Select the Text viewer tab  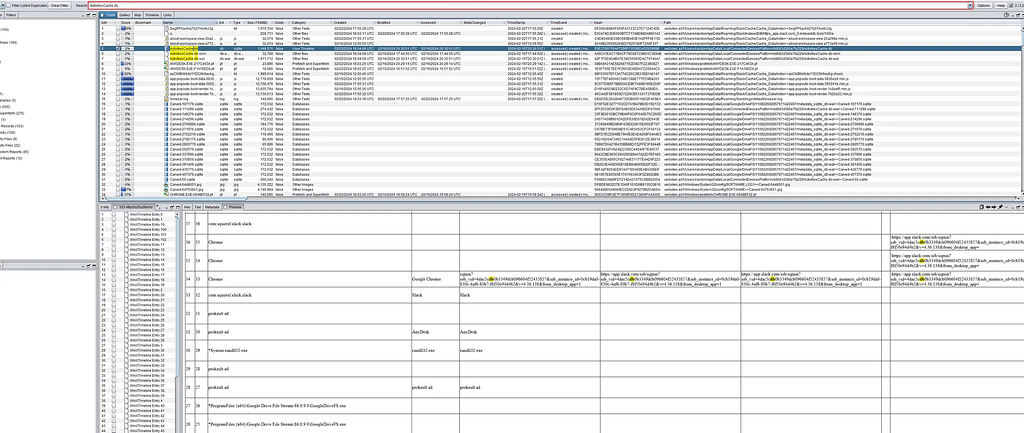click(198, 206)
